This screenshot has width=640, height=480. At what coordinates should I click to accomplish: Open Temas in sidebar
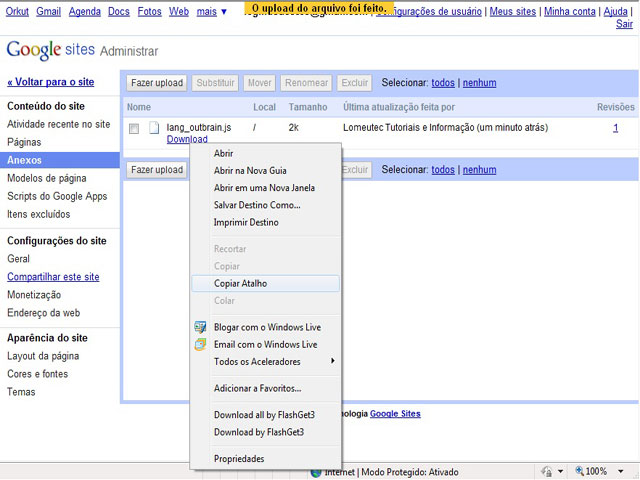(x=21, y=392)
